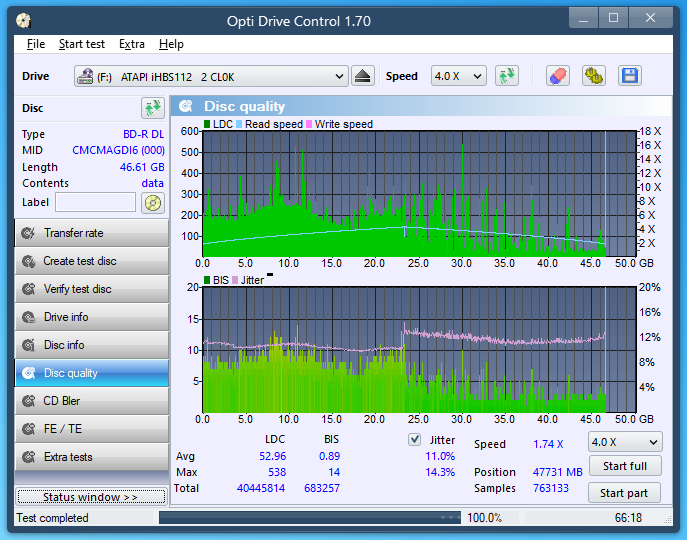Open the Start test menu
The height and width of the screenshot is (540, 687).
[81, 44]
